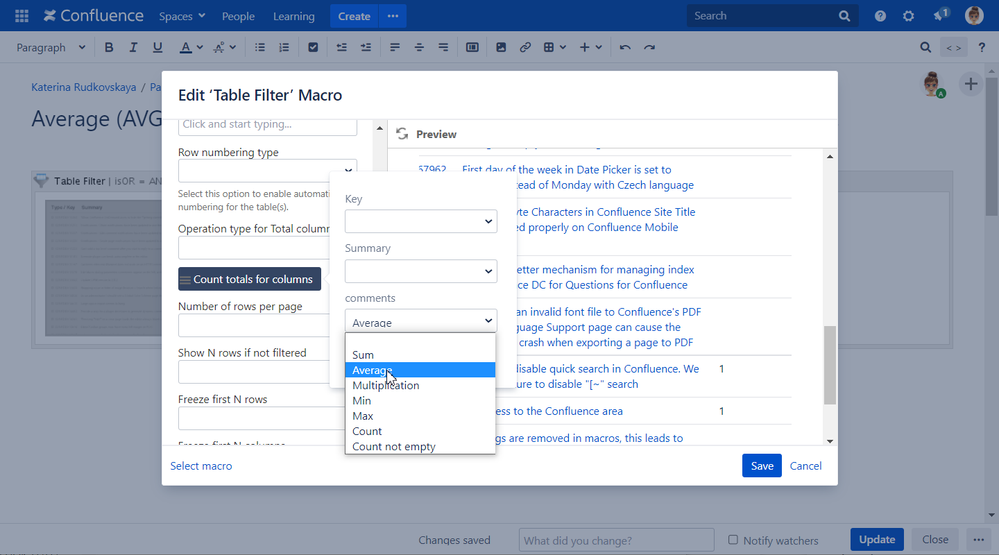Select Average from the list
Viewport: 999px width, 555px height.
coord(420,370)
